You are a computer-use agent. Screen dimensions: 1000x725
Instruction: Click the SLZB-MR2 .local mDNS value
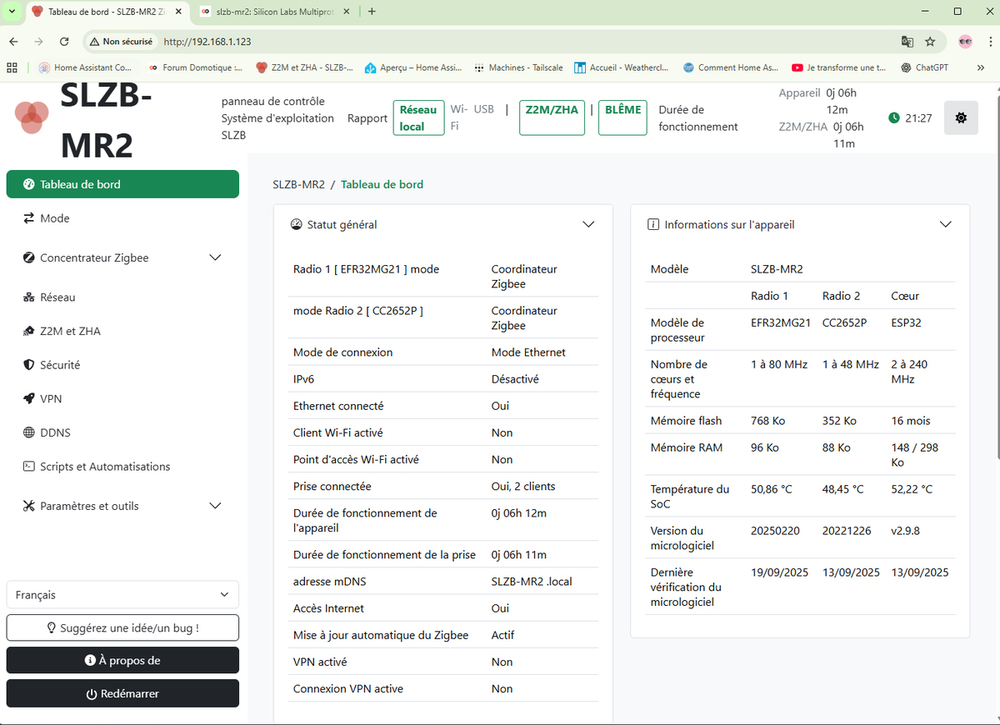[x=531, y=582]
